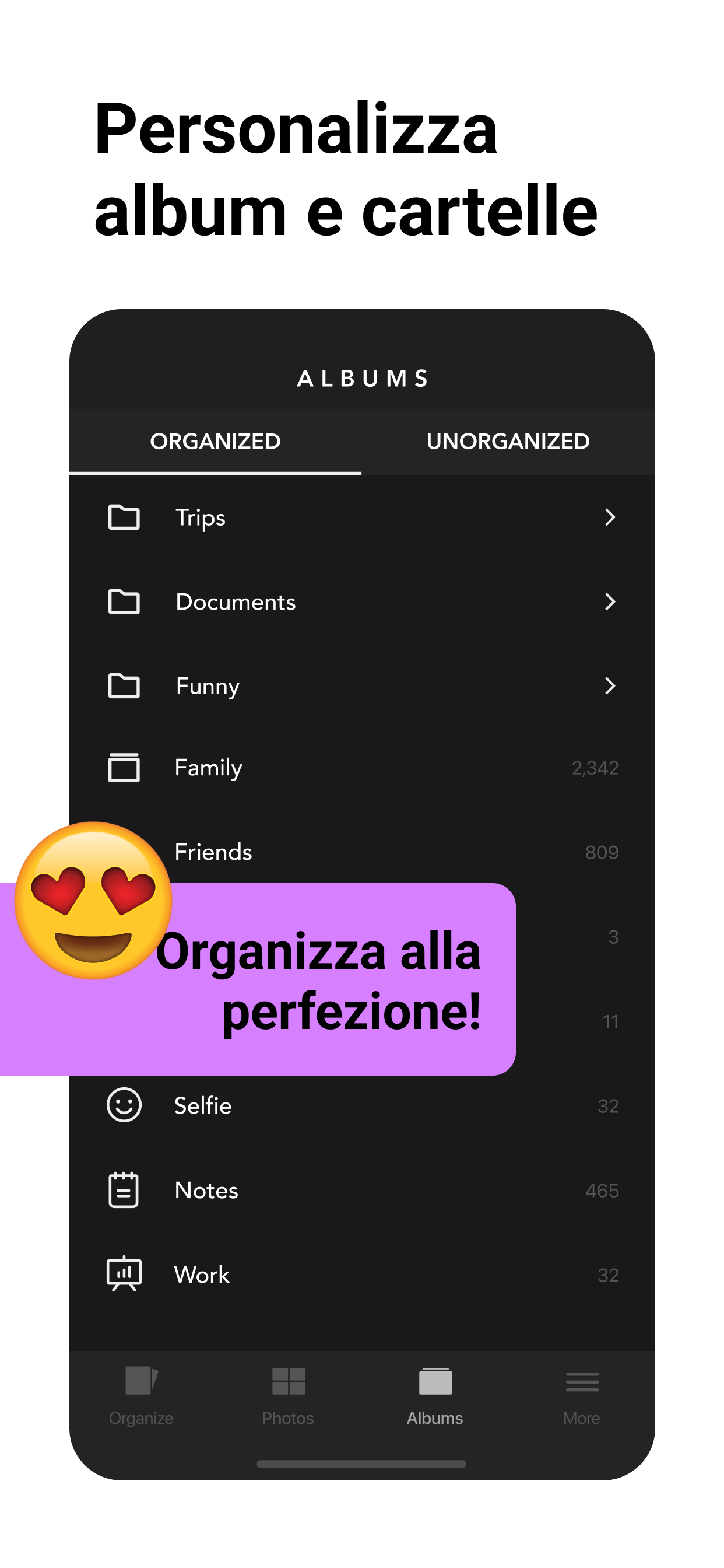This screenshot has width=724, height=1568.
Task: Click the Trips folder icon
Action: [124, 517]
